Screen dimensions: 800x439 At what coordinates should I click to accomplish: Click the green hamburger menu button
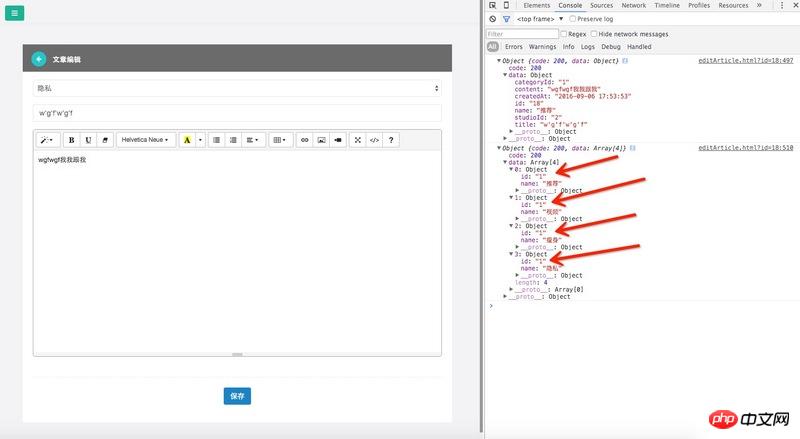(x=14, y=13)
